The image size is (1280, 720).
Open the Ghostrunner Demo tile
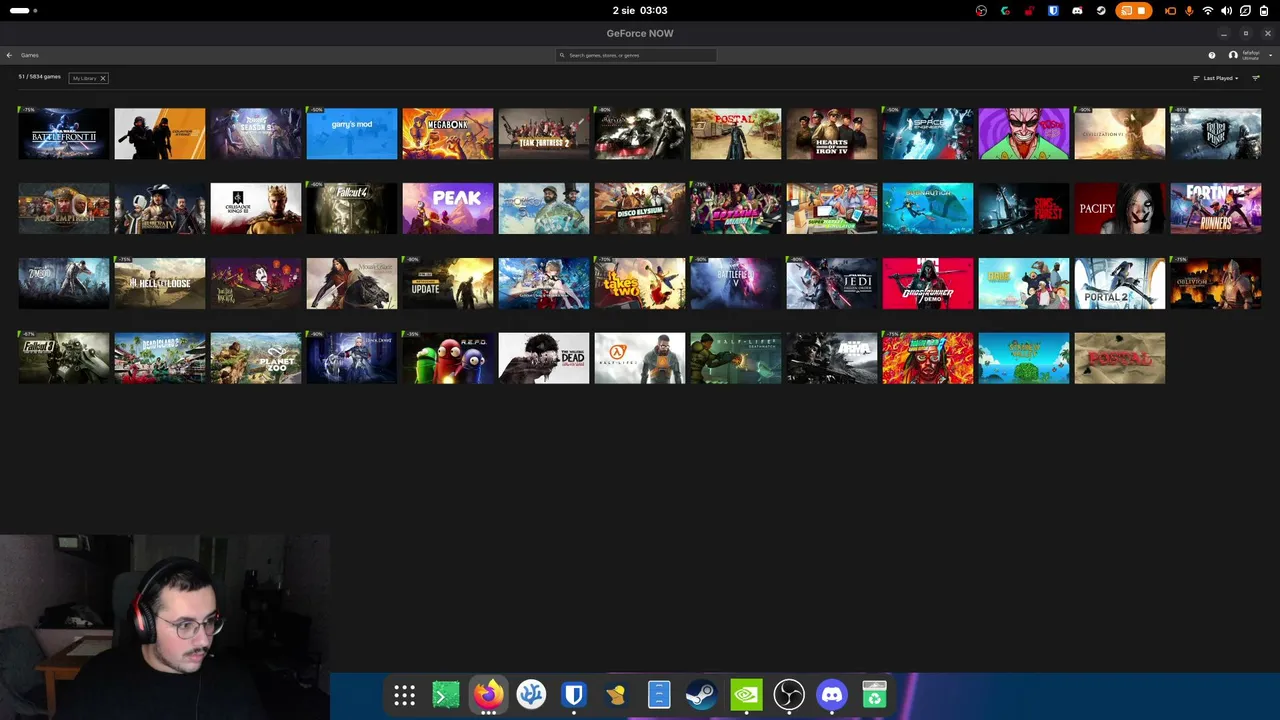928,284
